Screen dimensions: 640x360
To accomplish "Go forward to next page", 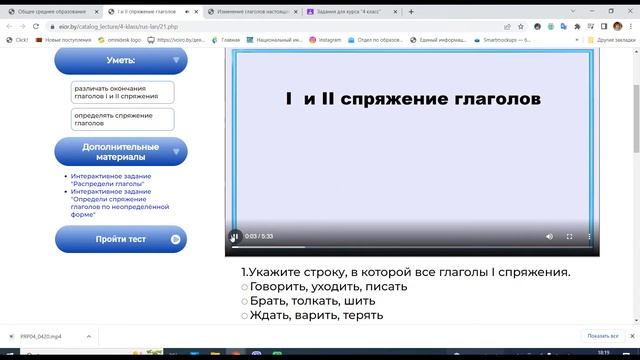I will pos(22,27).
